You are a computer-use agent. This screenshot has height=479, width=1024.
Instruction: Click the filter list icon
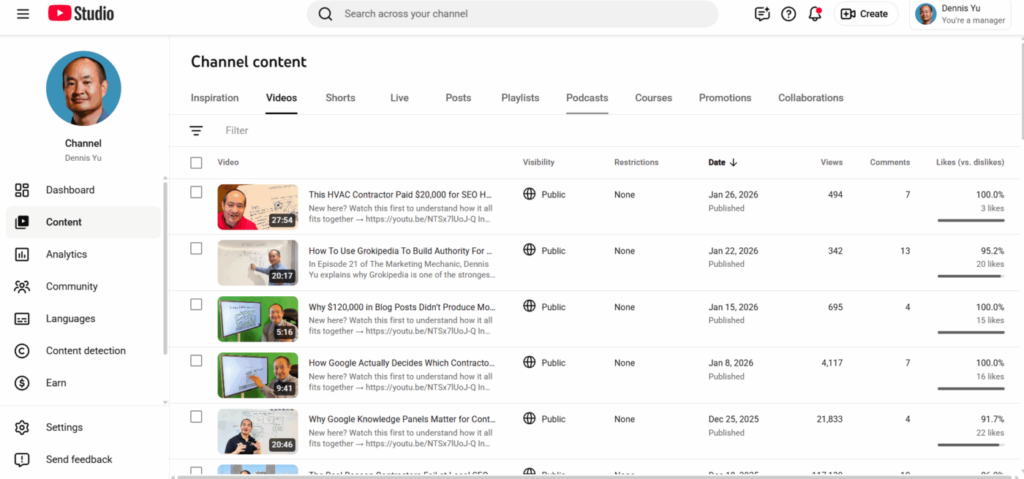(x=196, y=130)
